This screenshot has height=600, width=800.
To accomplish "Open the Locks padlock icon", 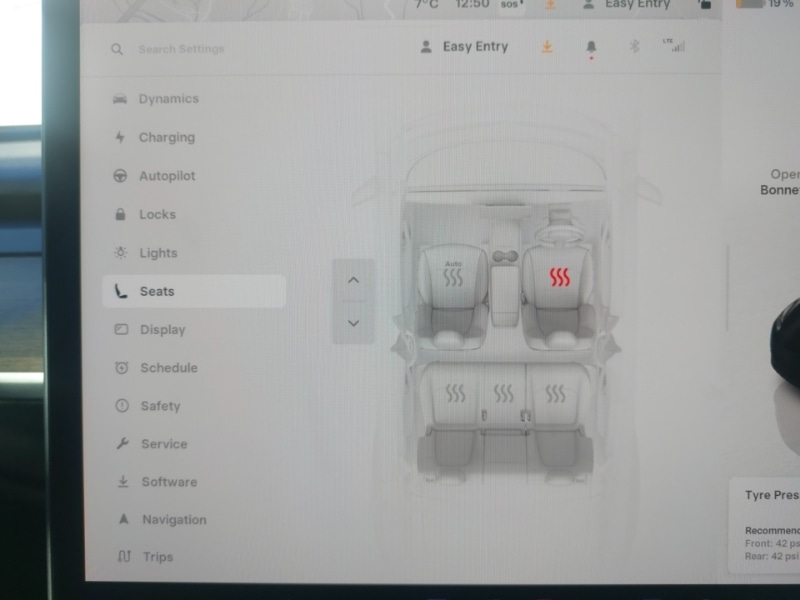I will [x=120, y=214].
